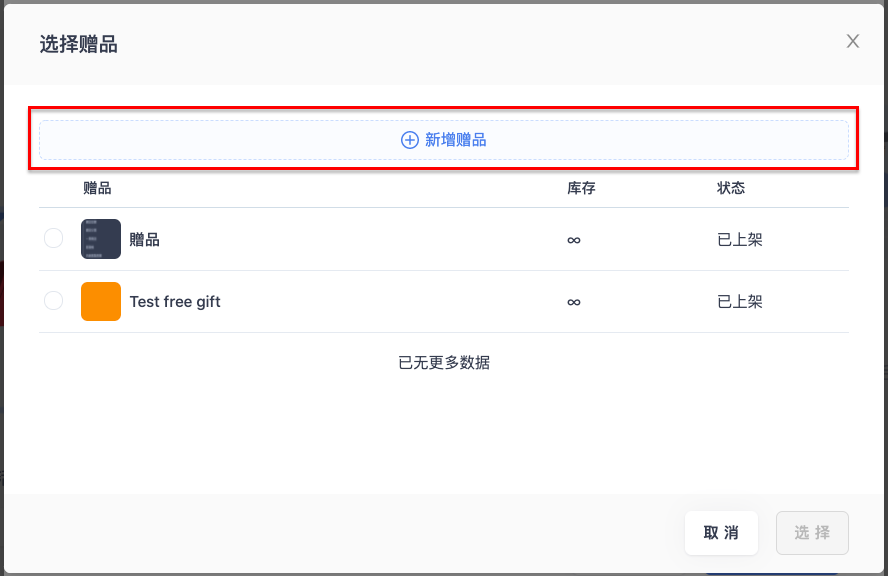The height and width of the screenshot is (576, 888).
Task: Click the 选择赠品 dialog title
Action: (x=79, y=44)
